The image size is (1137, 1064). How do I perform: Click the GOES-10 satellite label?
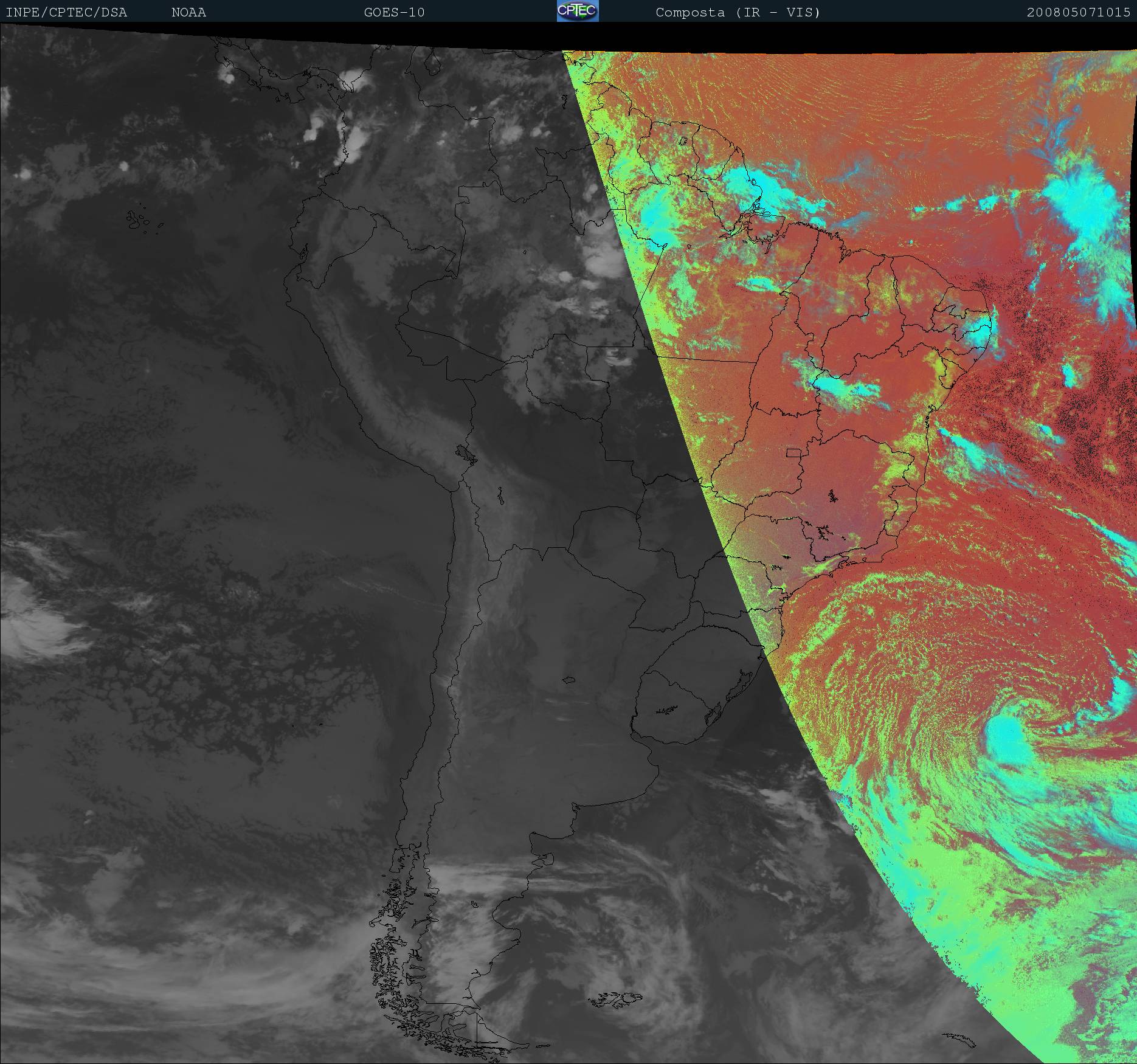pos(394,12)
